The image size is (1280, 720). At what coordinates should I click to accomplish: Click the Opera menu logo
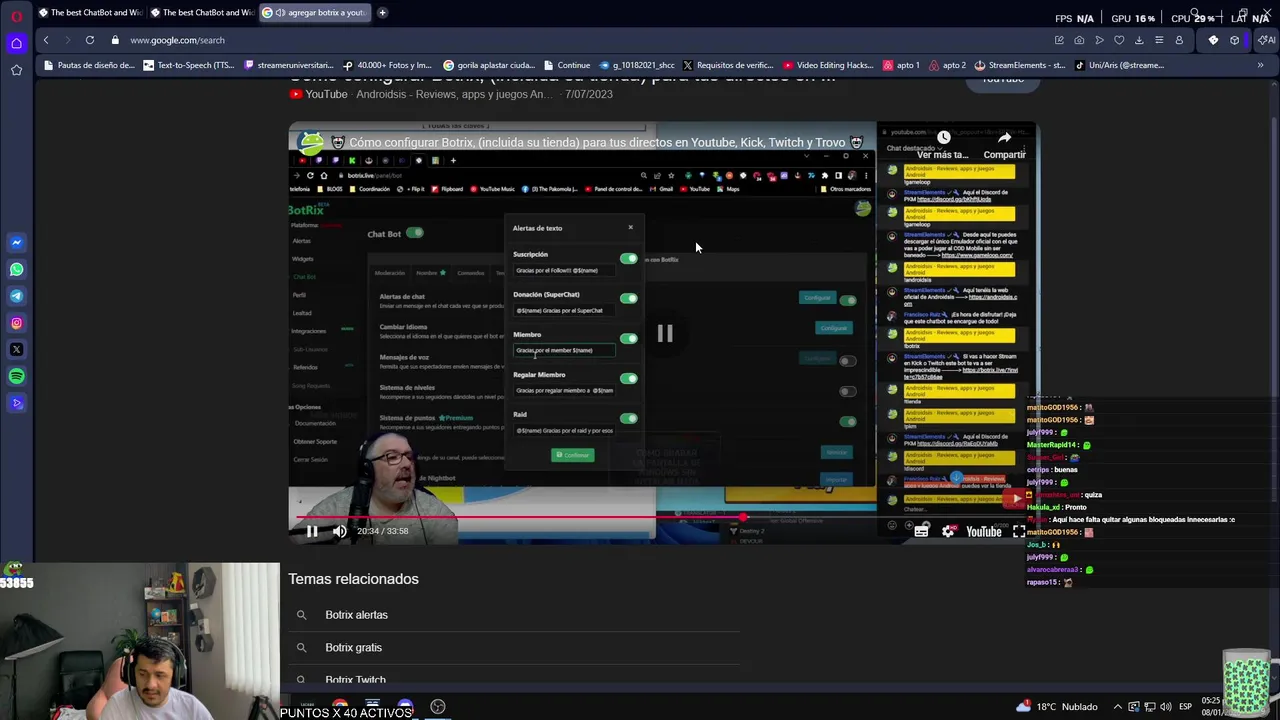pos(16,16)
